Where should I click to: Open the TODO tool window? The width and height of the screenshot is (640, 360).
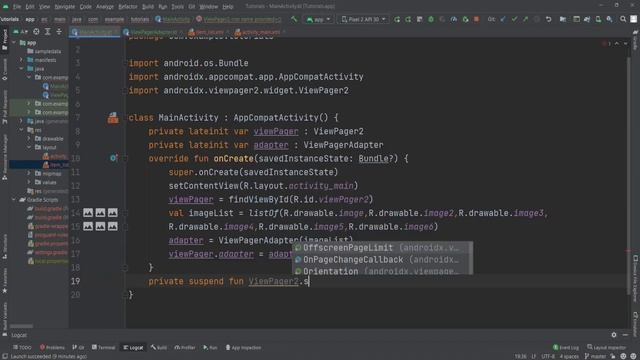[22, 348]
